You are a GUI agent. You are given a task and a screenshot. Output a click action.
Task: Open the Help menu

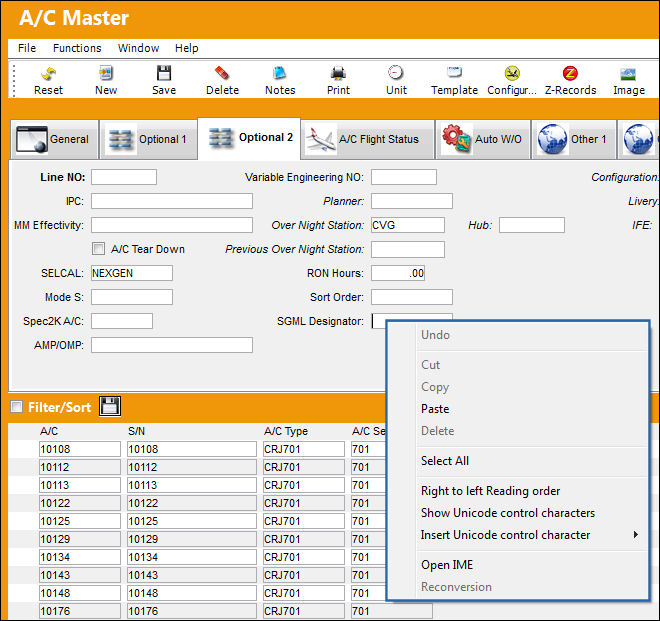186,48
